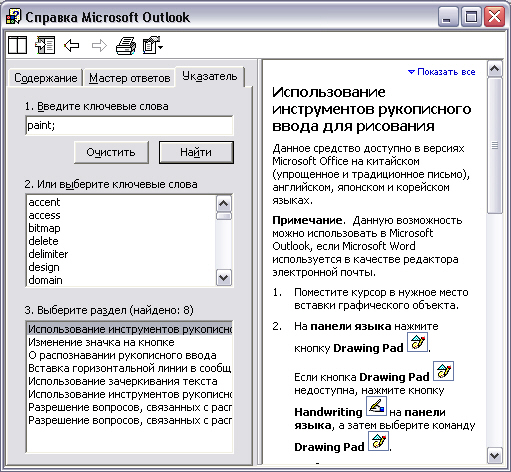511x472 pixels.
Task: Maximize the help window
Action: tap(471, 17)
